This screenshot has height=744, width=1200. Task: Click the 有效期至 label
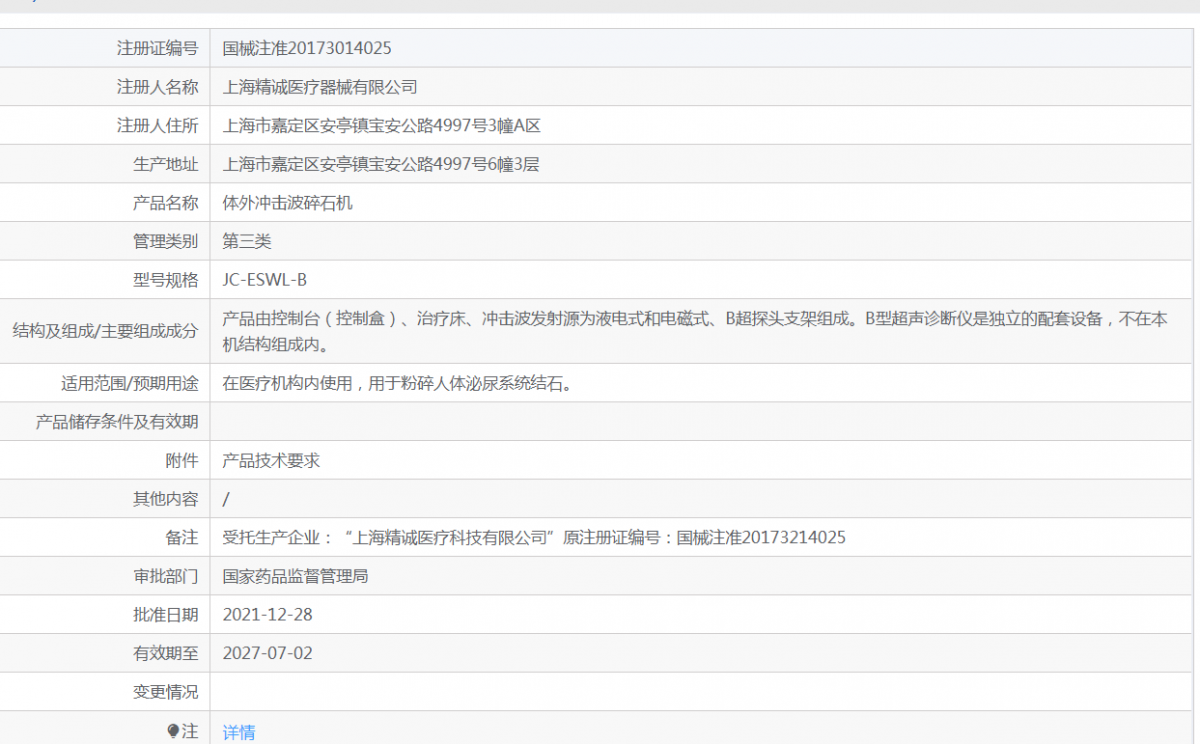(x=165, y=653)
